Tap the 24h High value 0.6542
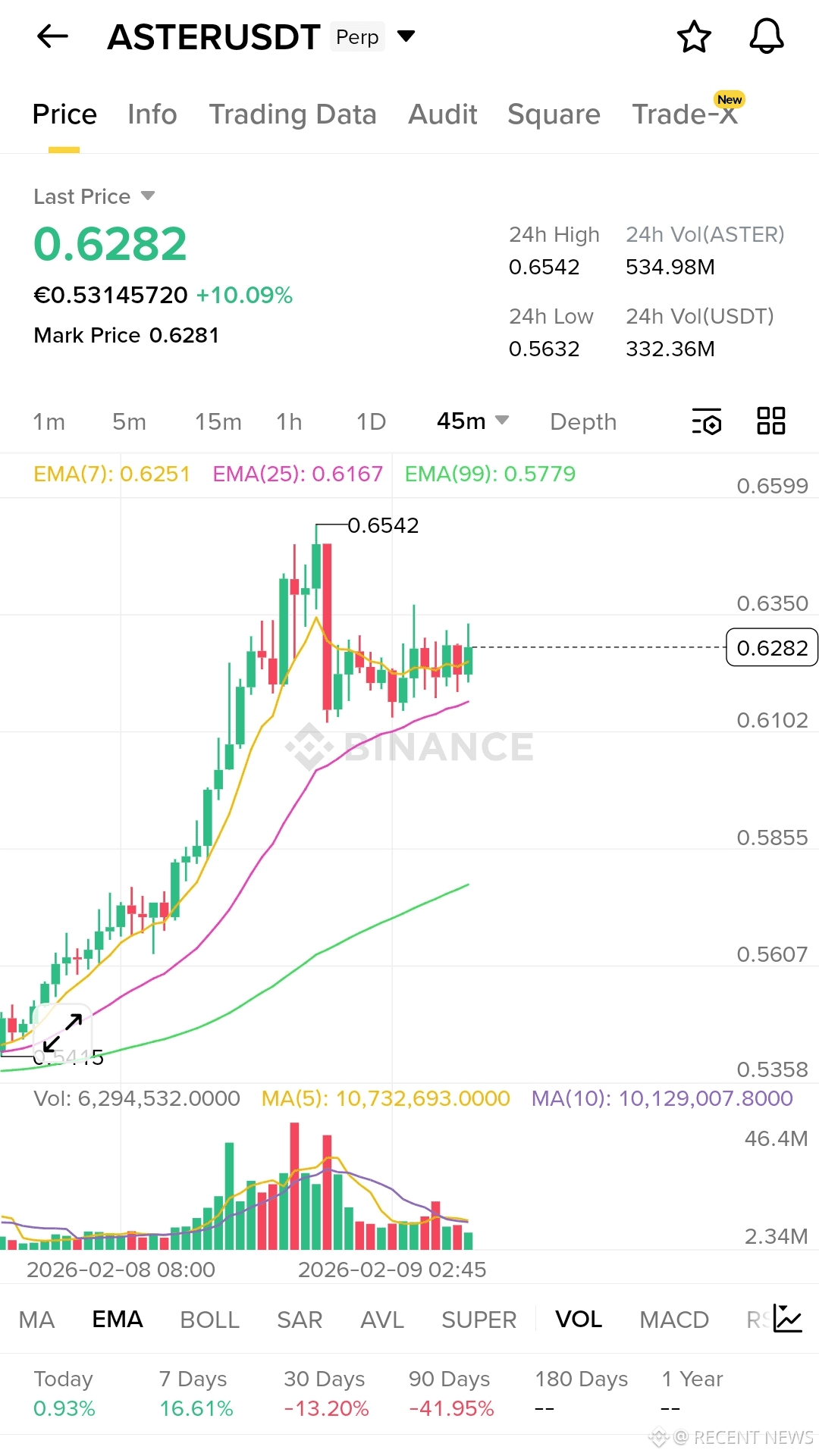This screenshot has height=1456, width=819. tap(544, 267)
